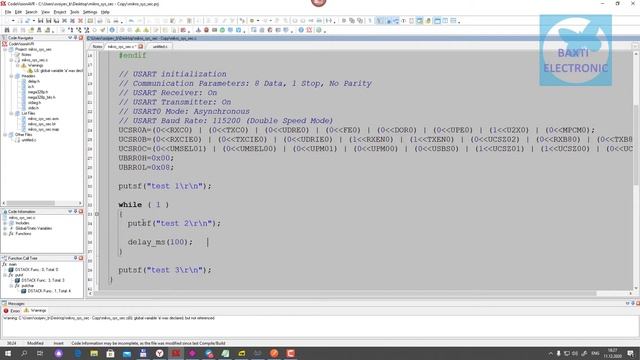Open stdio.h header file

pos(33,108)
